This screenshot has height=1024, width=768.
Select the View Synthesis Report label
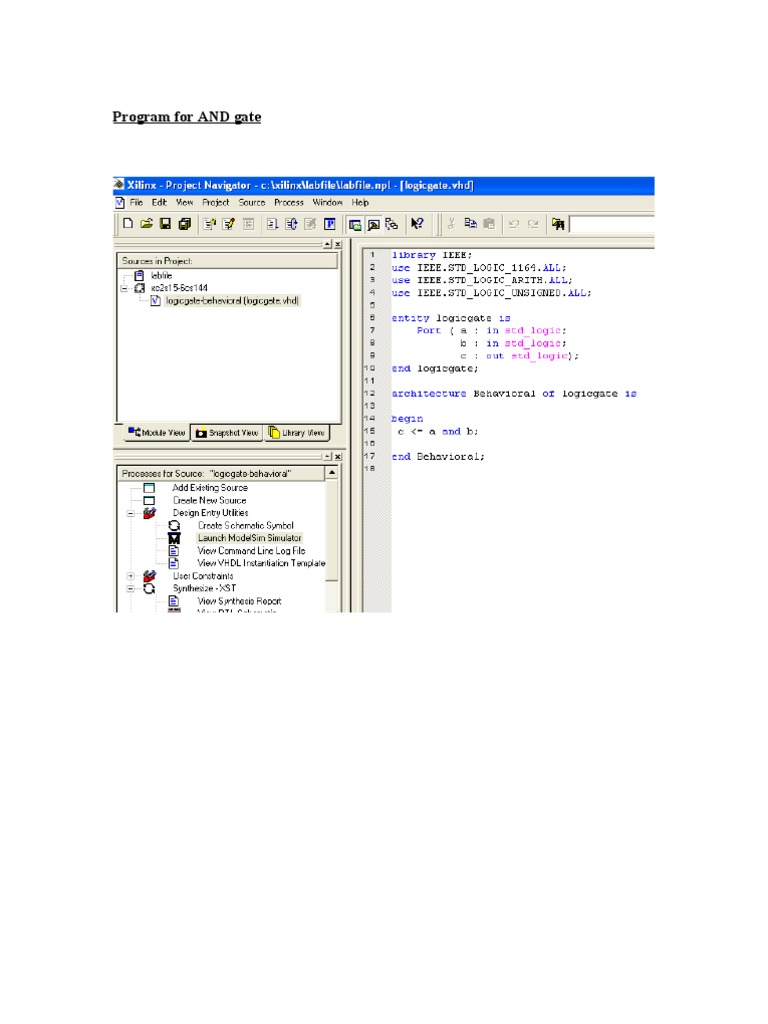(x=239, y=601)
